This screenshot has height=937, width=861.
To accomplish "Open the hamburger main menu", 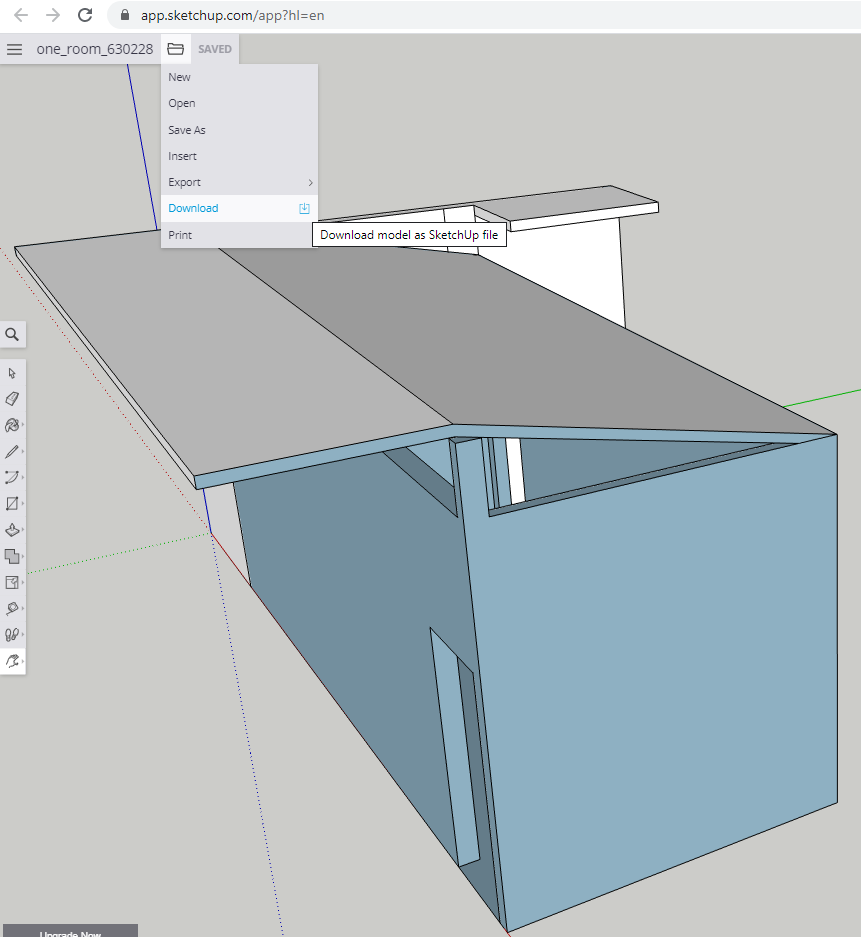I will pos(14,49).
